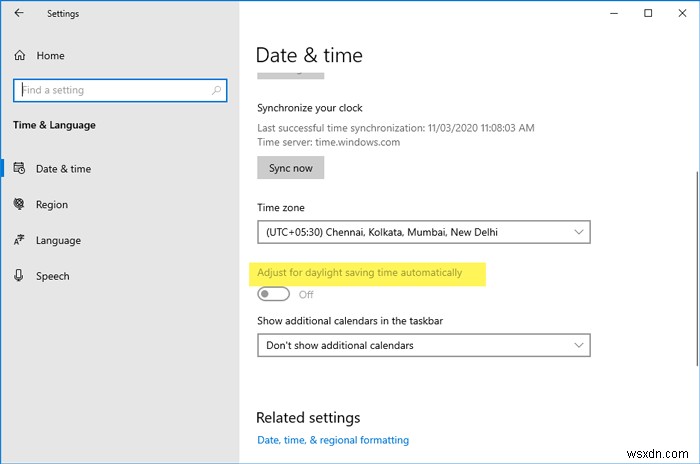Click the Region globe icon
This screenshot has width=700, height=464.
click(x=19, y=205)
